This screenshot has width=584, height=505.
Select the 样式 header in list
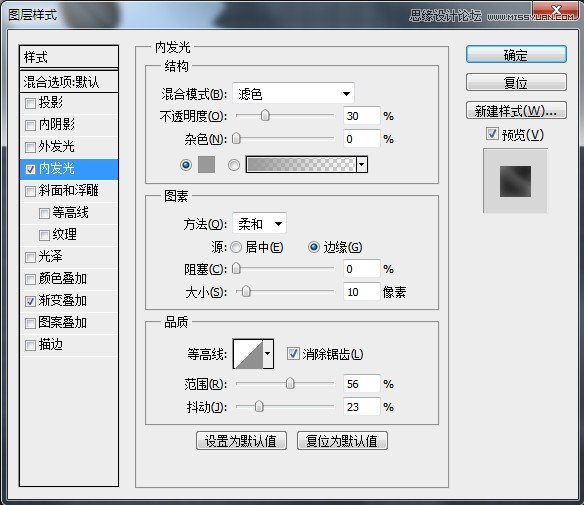coord(69,57)
